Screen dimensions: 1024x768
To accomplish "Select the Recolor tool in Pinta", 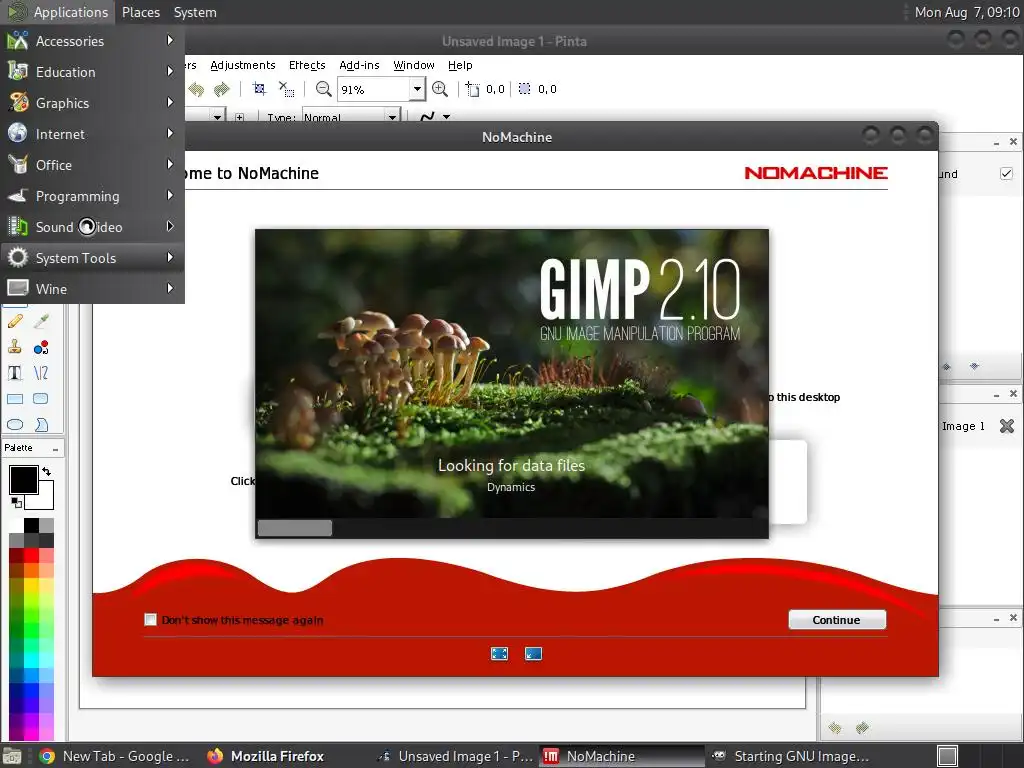I will [40, 347].
